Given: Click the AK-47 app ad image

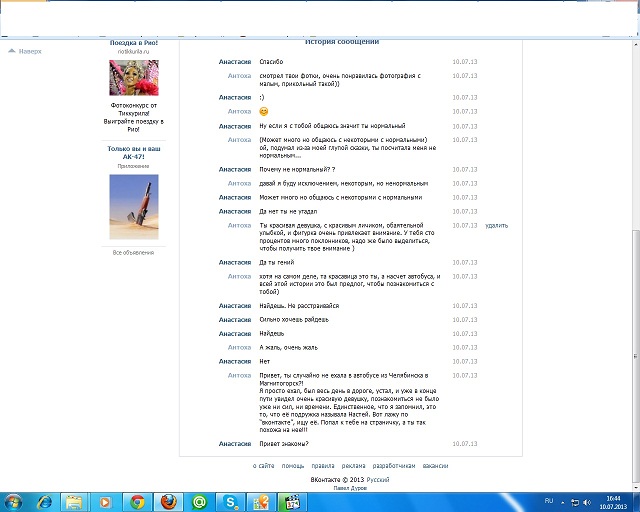Looking at the screenshot, I should 133,207.
